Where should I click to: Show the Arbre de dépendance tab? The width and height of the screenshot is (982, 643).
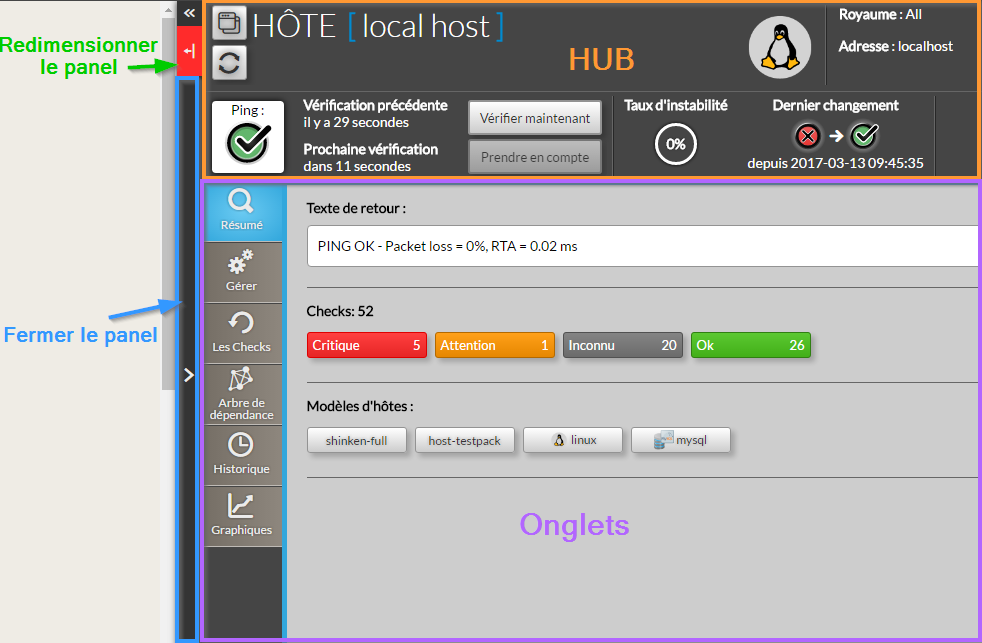(x=241, y=394)
